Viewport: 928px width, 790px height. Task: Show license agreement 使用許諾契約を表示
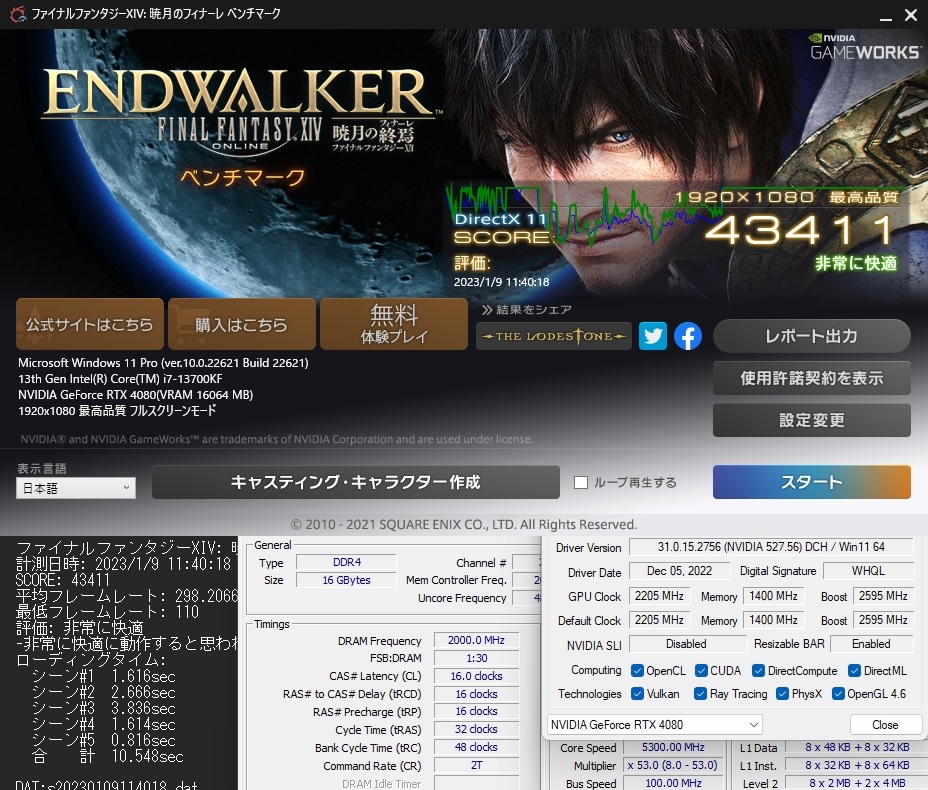pyautogui.click(x=811, y=378)
